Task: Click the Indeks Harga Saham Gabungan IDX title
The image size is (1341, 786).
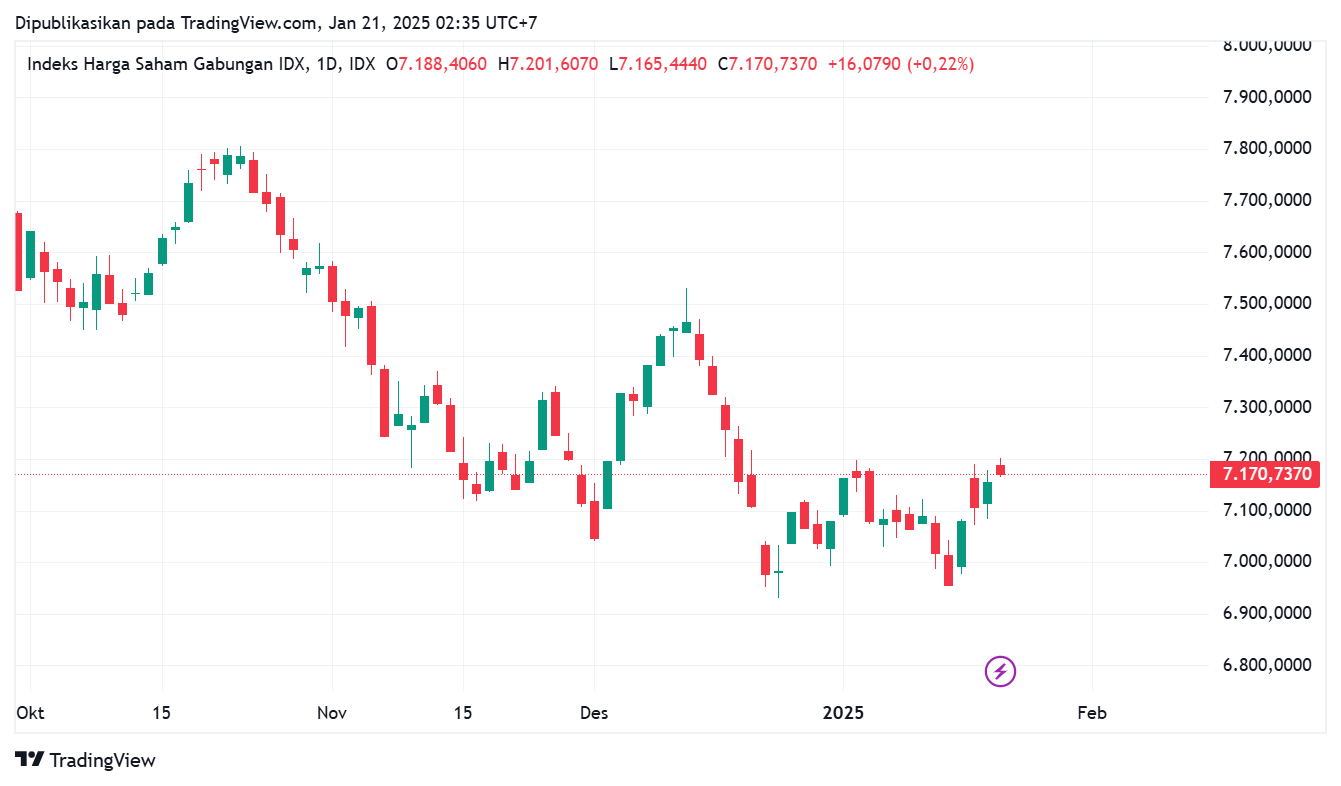Action: point(165,64)
